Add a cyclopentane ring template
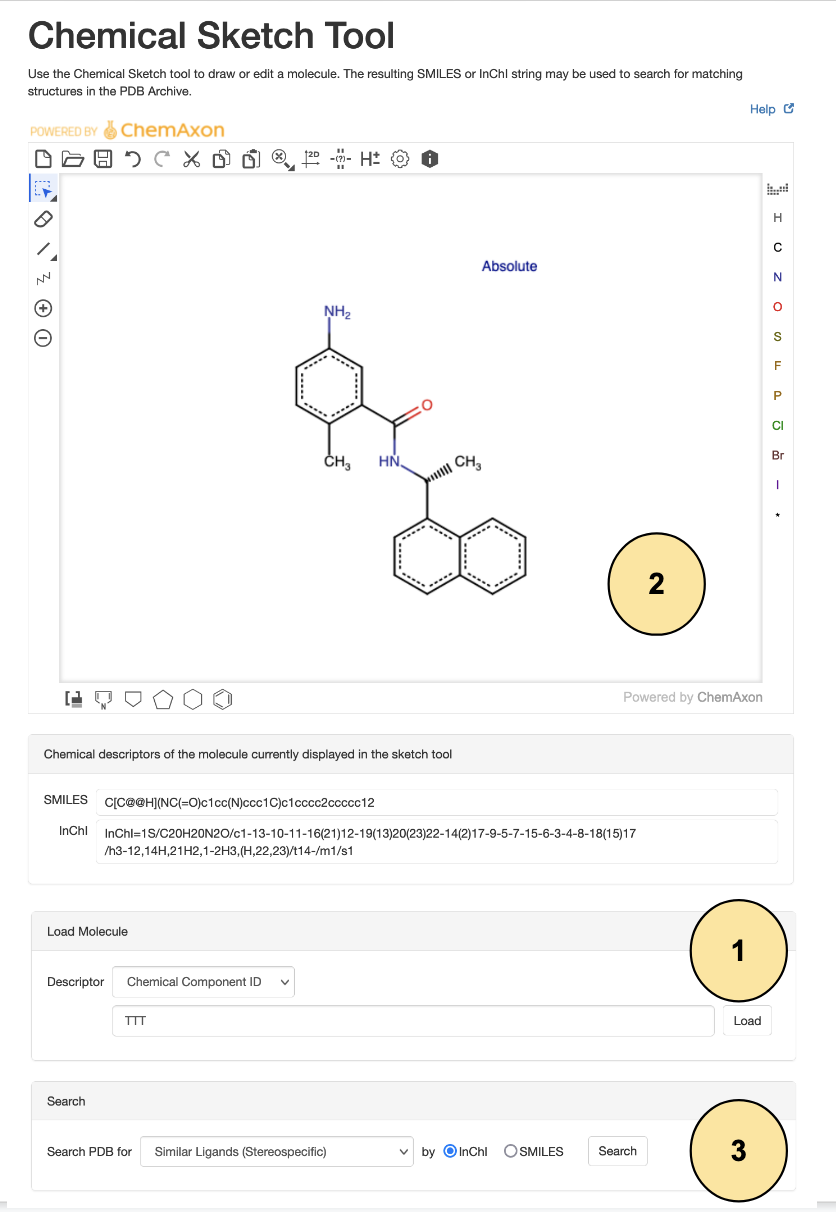 pos(163,699)
